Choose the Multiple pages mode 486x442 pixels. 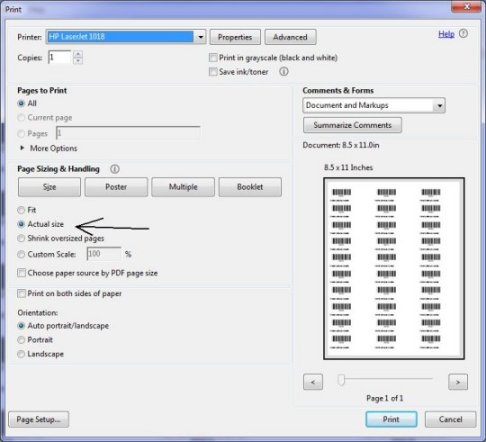click(183, 187)
